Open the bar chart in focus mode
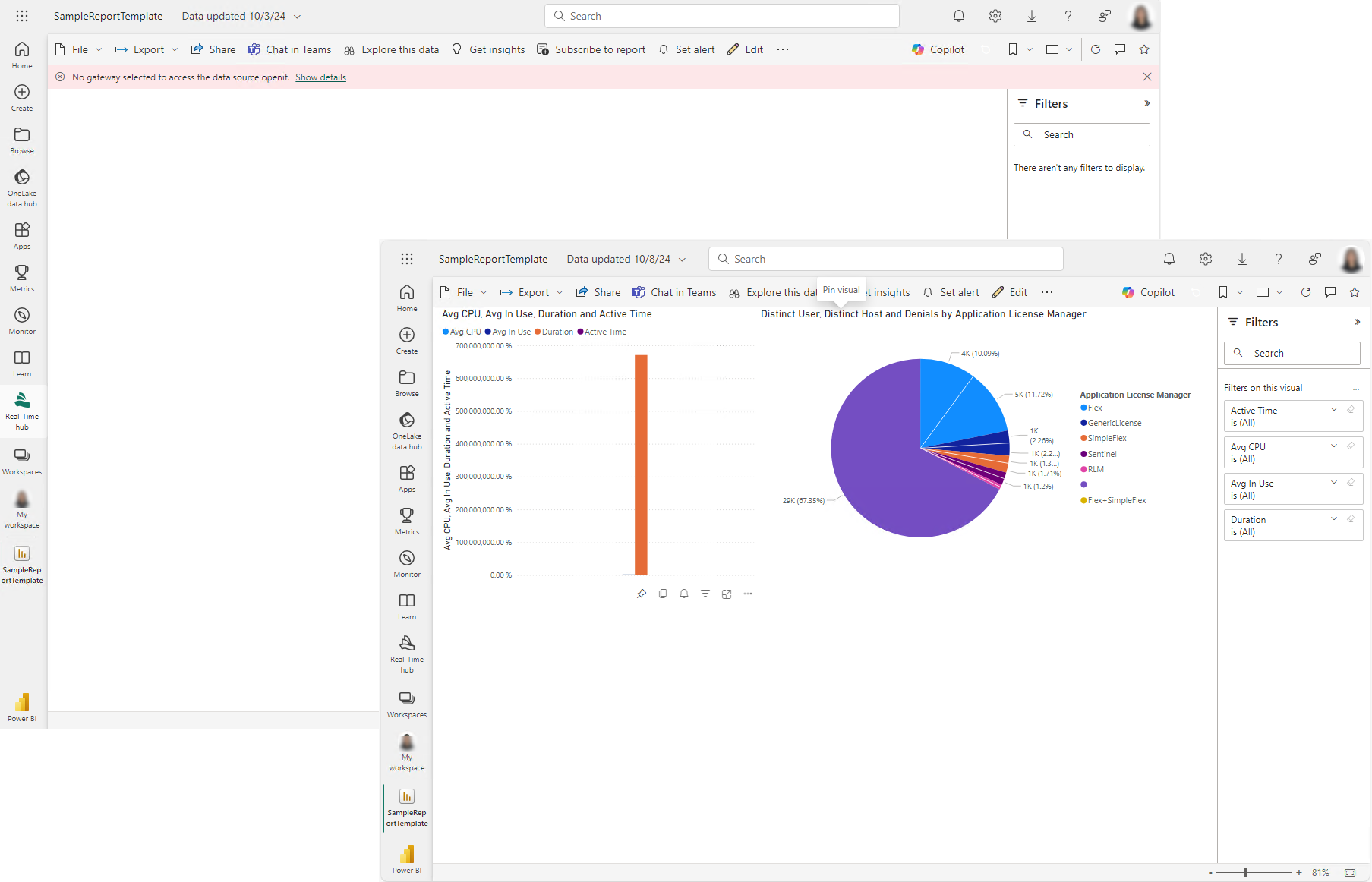 727,594
